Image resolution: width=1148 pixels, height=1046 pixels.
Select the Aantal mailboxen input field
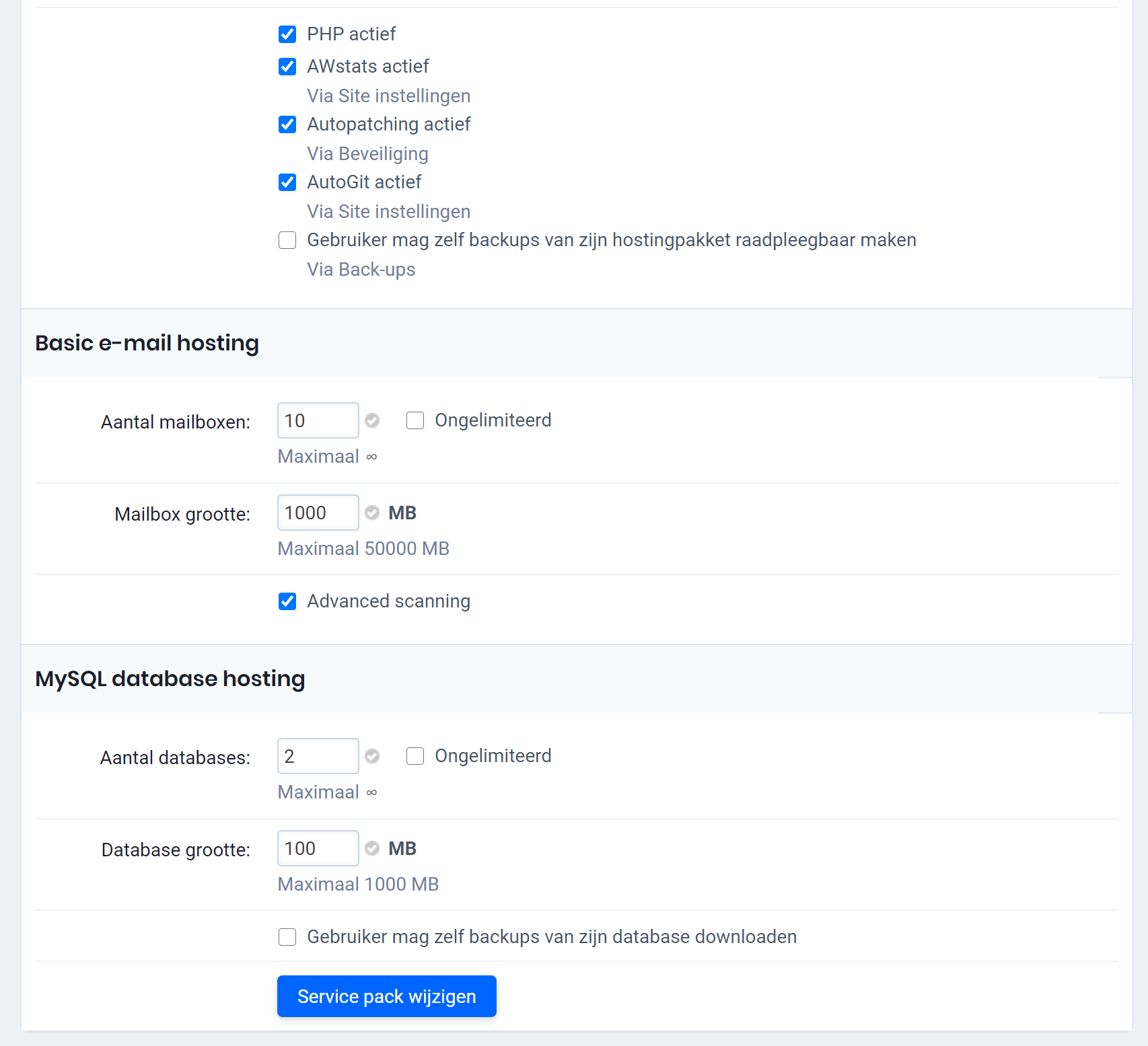pos(317,420)
